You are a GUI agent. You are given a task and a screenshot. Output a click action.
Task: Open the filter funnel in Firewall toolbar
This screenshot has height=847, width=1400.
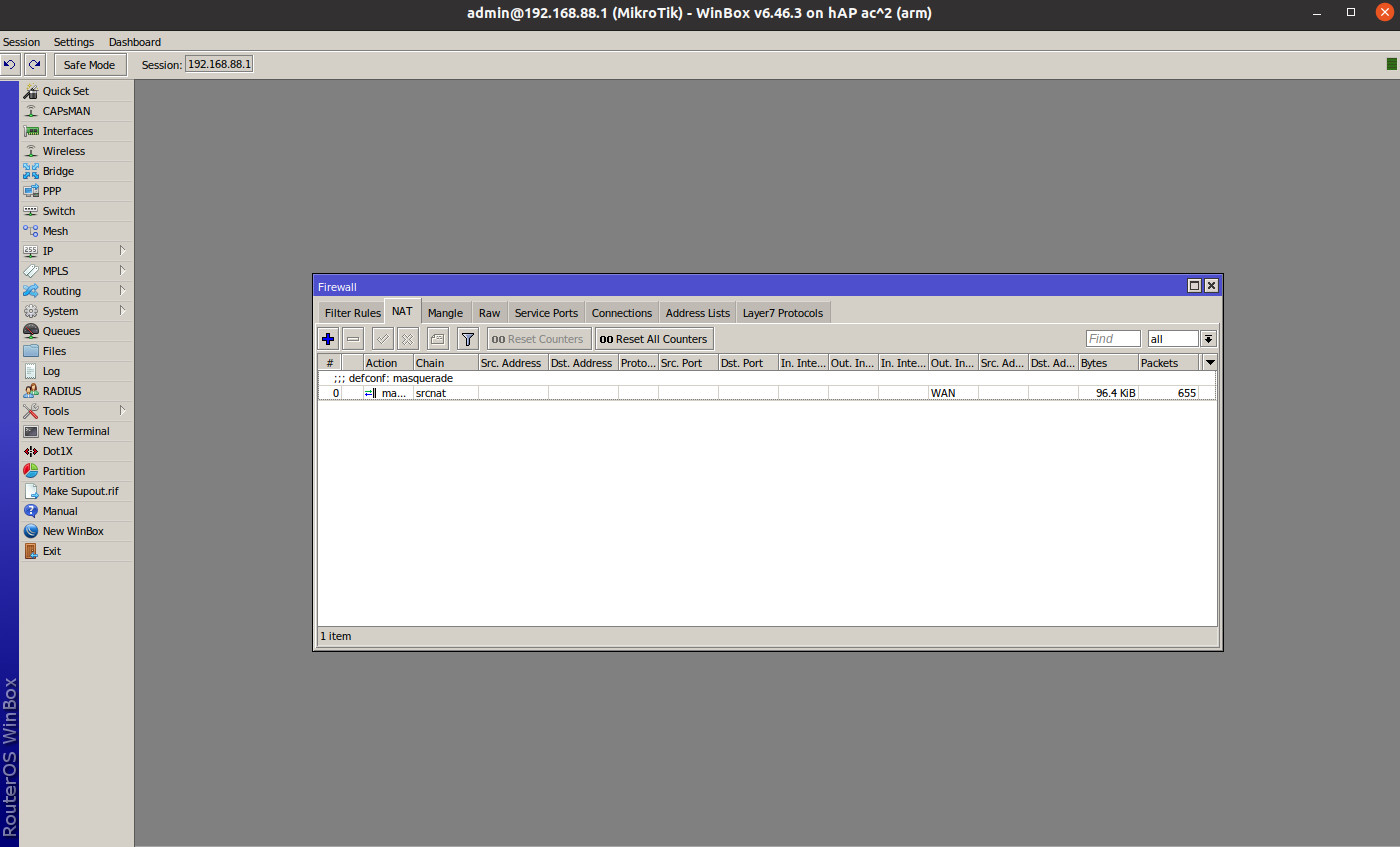click(x=468, y=339)
